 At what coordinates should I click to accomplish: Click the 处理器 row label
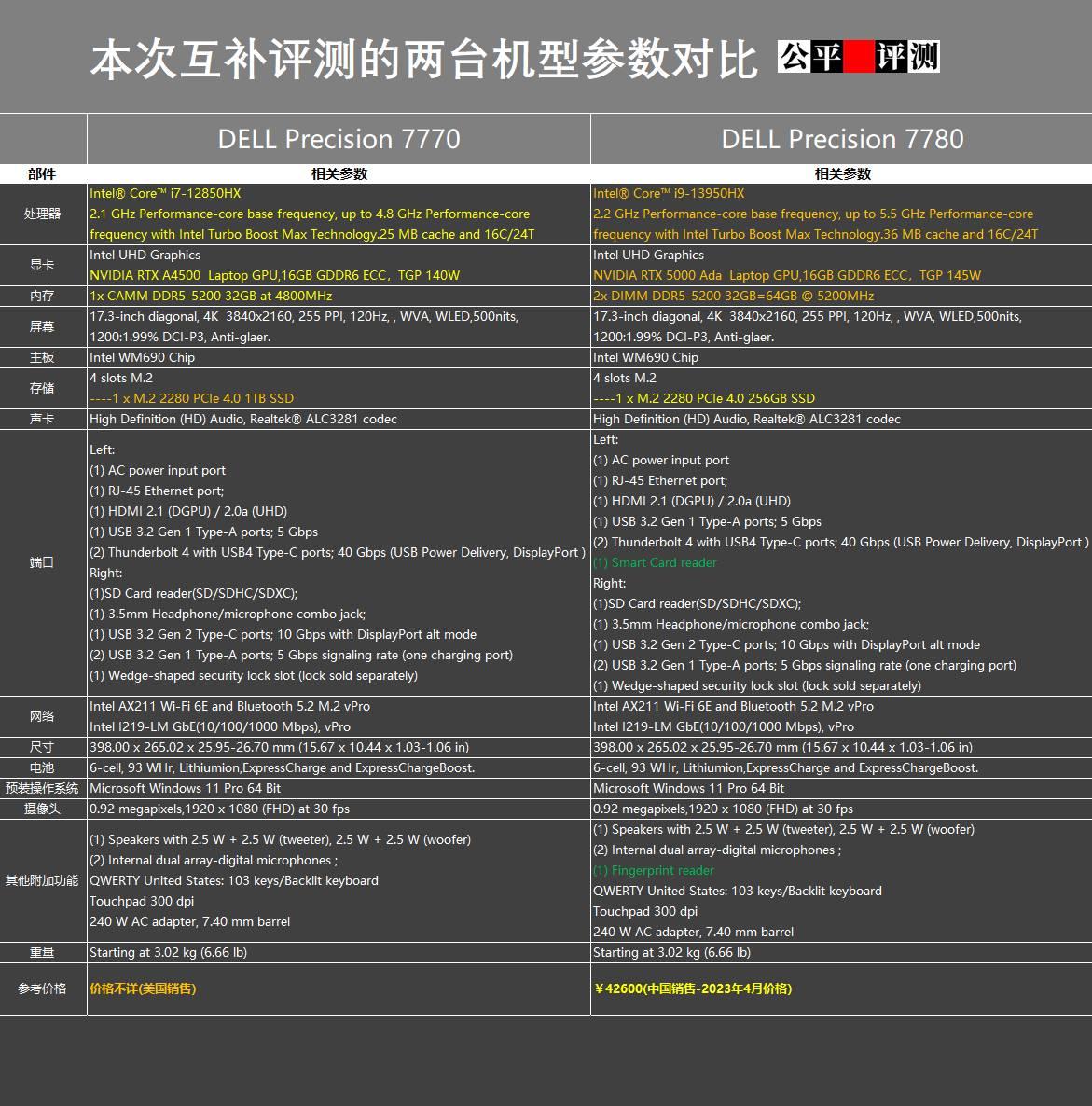[42, 214]
